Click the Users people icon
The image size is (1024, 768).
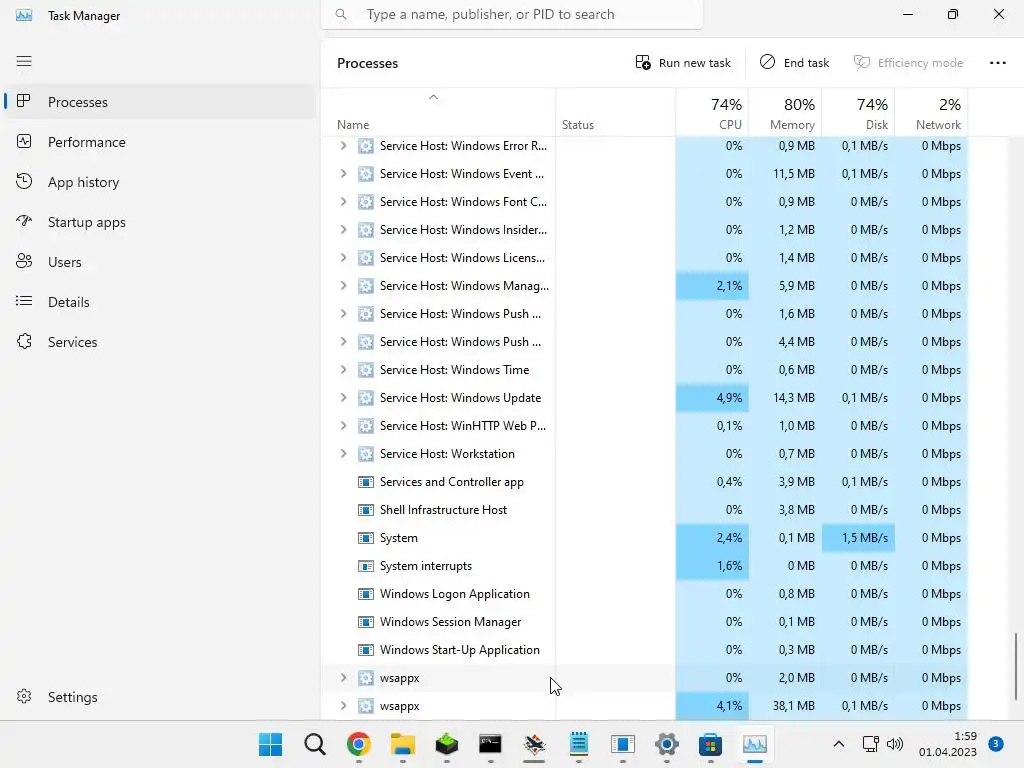tap(24, 261)
